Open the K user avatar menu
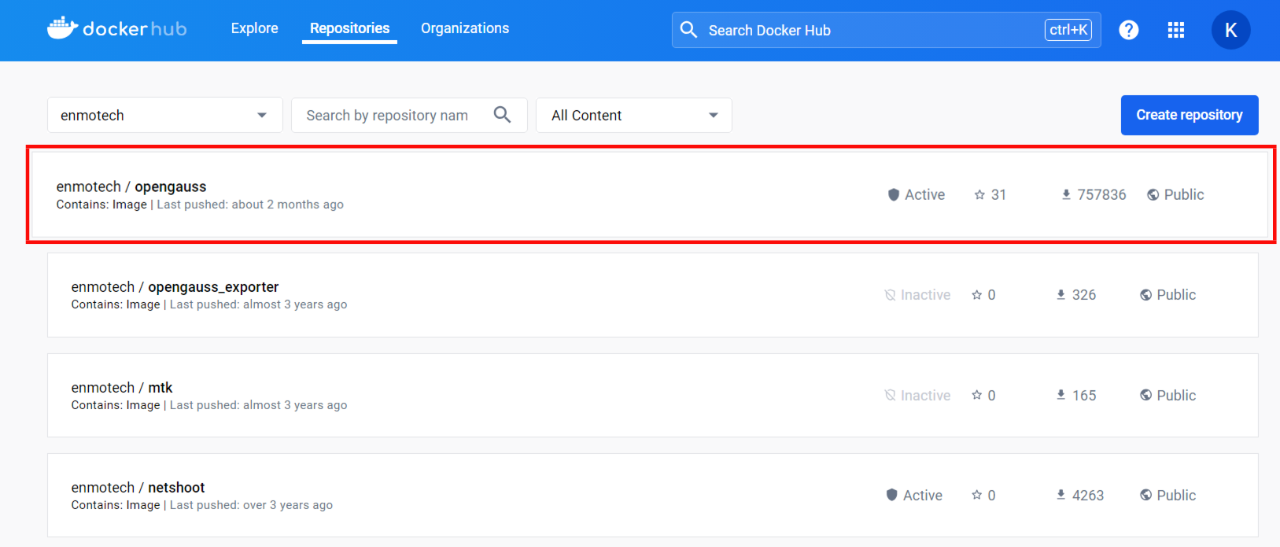This screenshot has width=1280, height=547. pos(1231,30)
